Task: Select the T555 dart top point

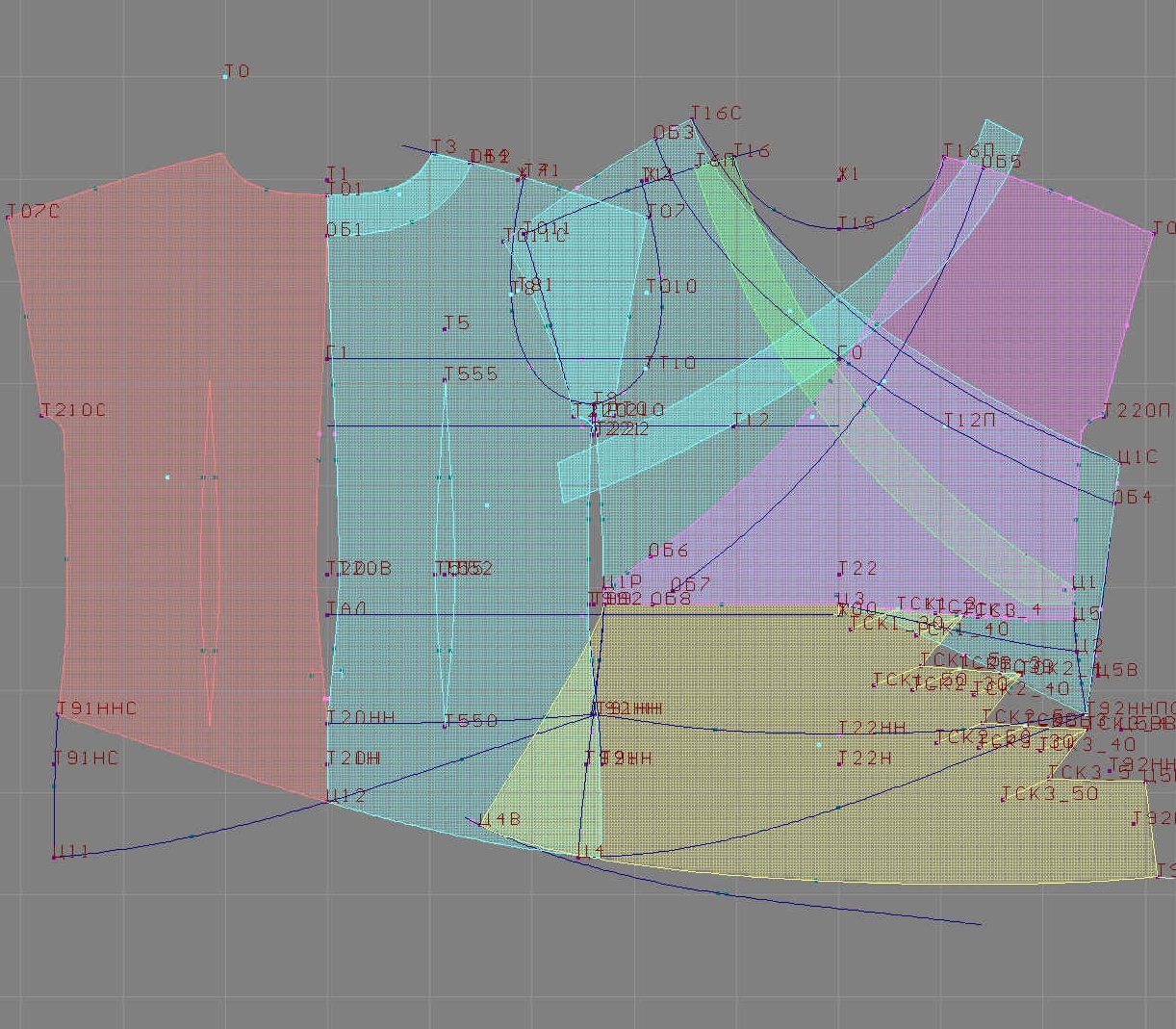Action: point(446,380)
